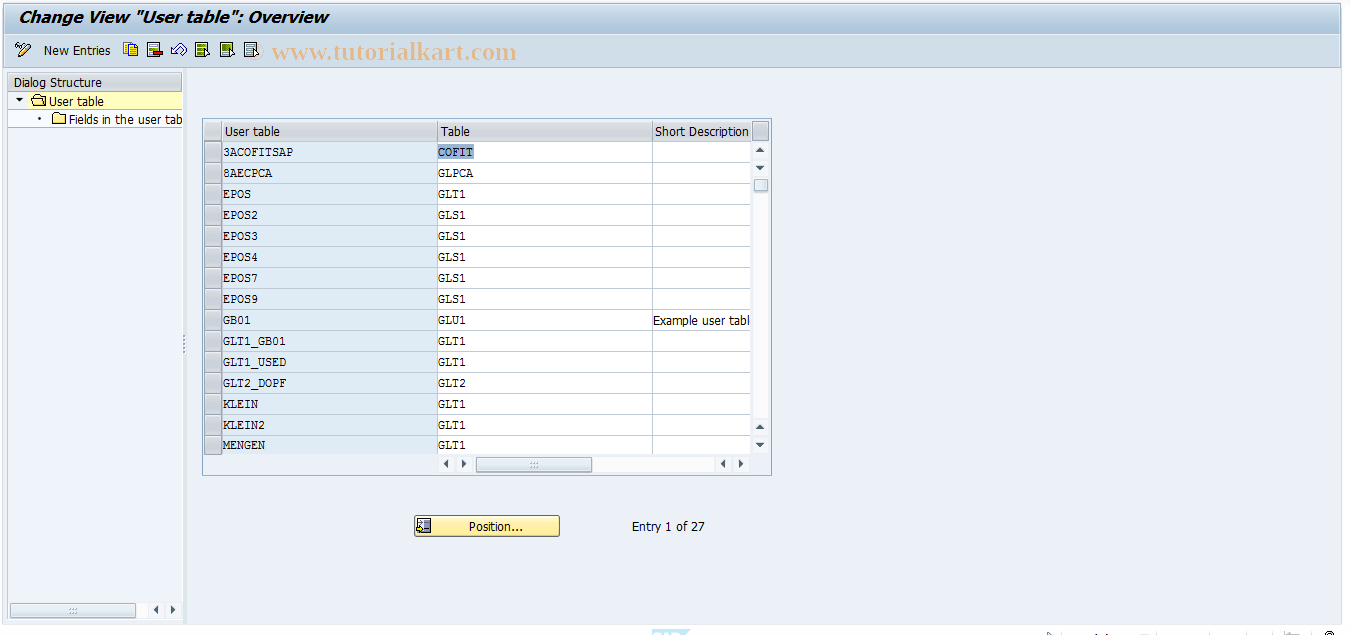Click the Deselect All toolbar icon
1351x635 pixels.
click(249, 50)
